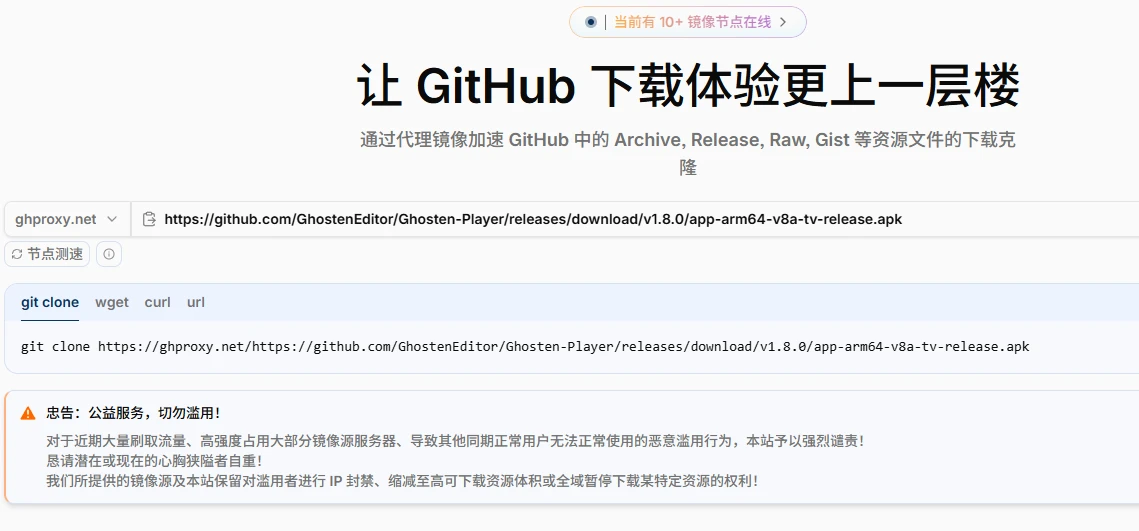The width and height of the screenshot is (1139, 531).
Task: Click the info circle icon
Action: (x=109, y=254)
